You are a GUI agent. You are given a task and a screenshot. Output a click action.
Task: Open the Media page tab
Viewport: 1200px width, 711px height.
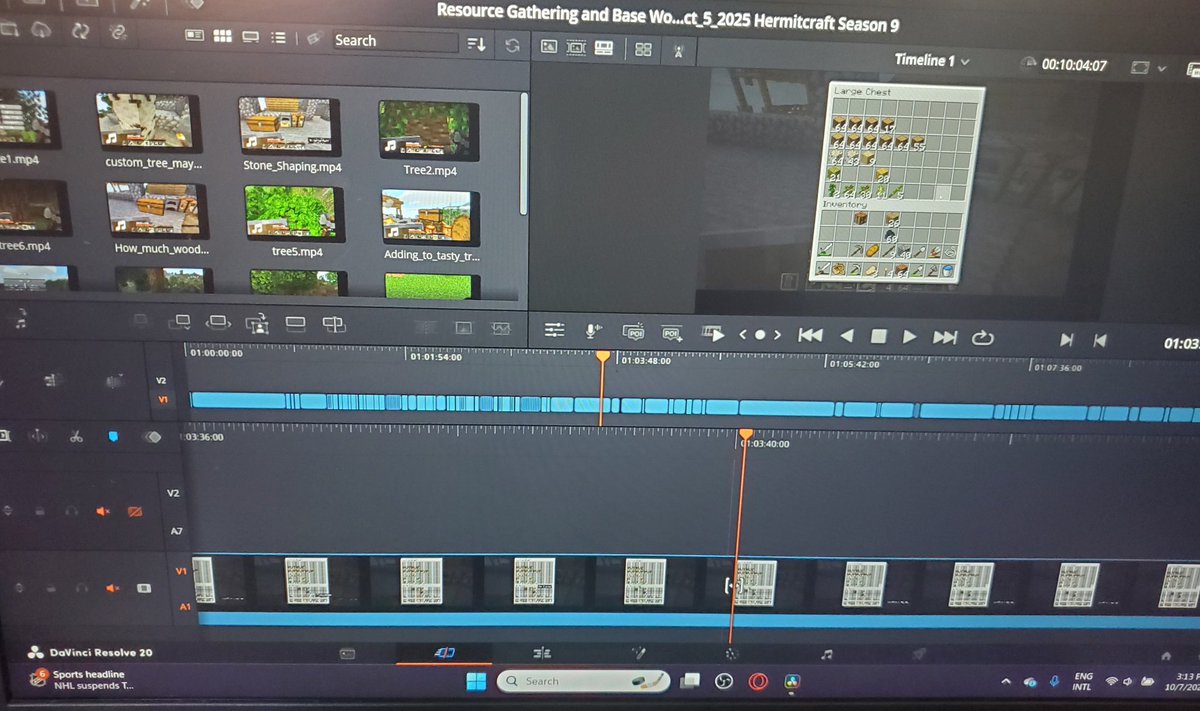(x=347, y=653)
